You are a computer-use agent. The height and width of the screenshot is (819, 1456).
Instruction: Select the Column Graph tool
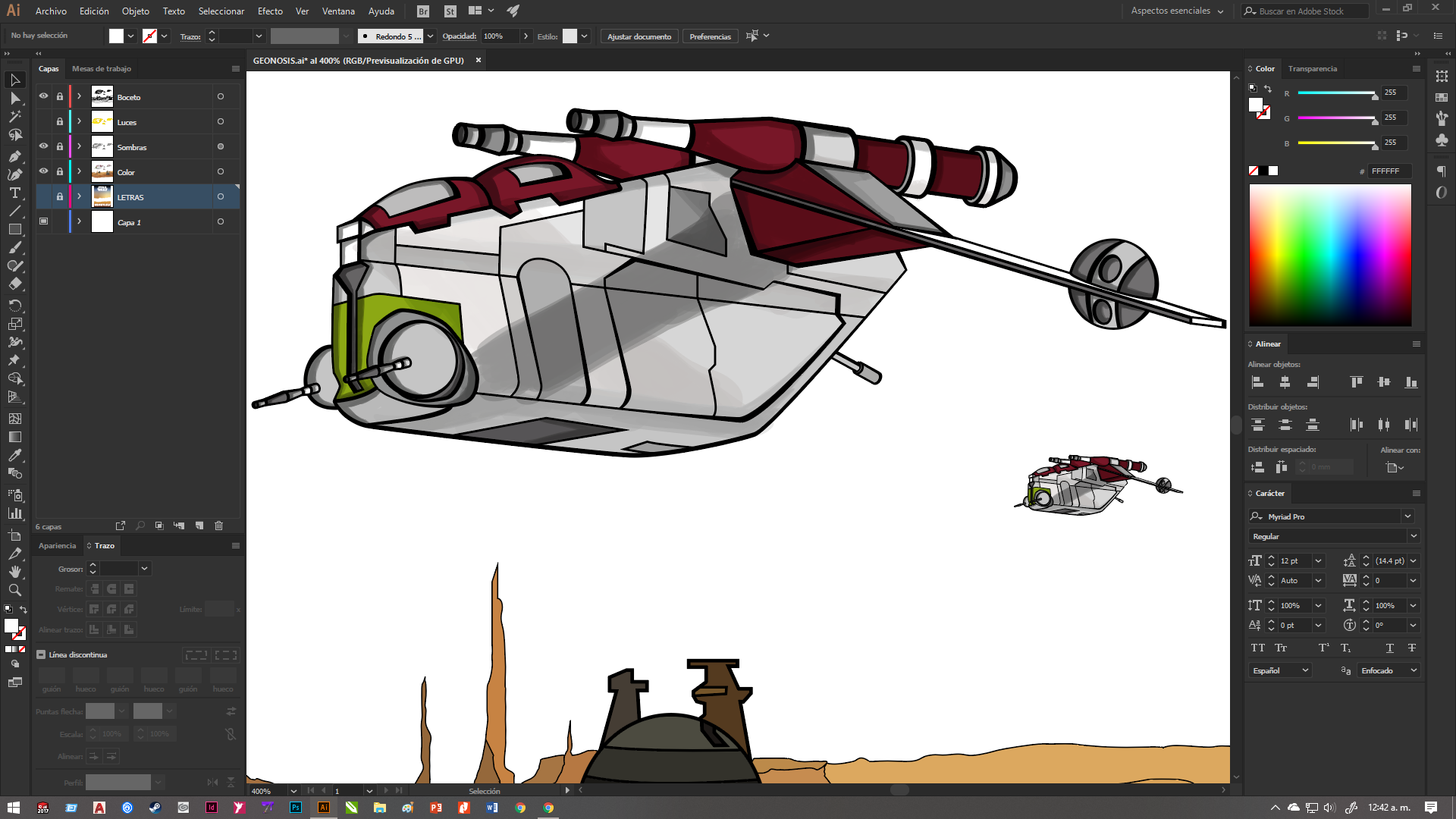[14, 513]
